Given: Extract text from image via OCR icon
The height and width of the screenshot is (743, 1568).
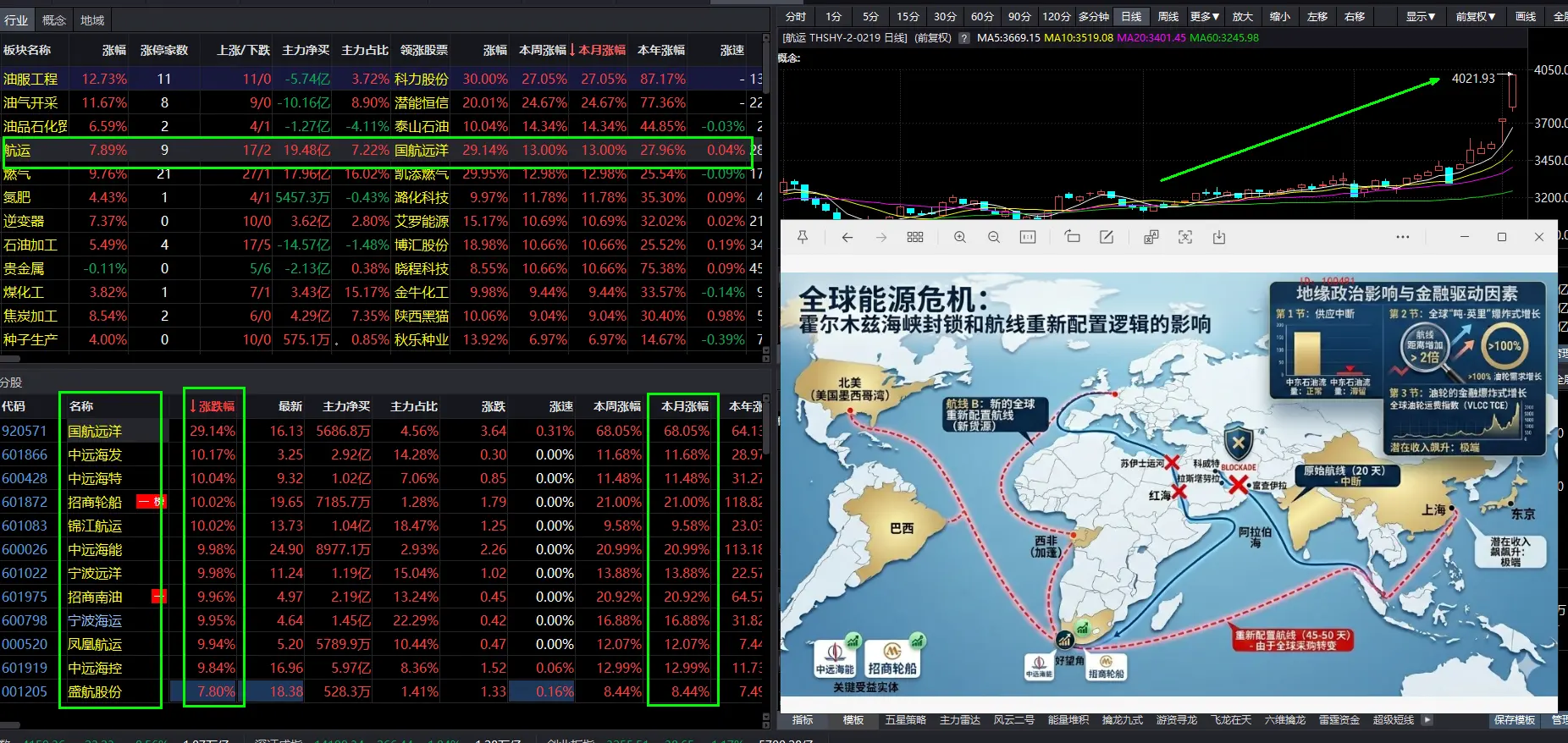Looking at the screenshot, I should 1185,238.
